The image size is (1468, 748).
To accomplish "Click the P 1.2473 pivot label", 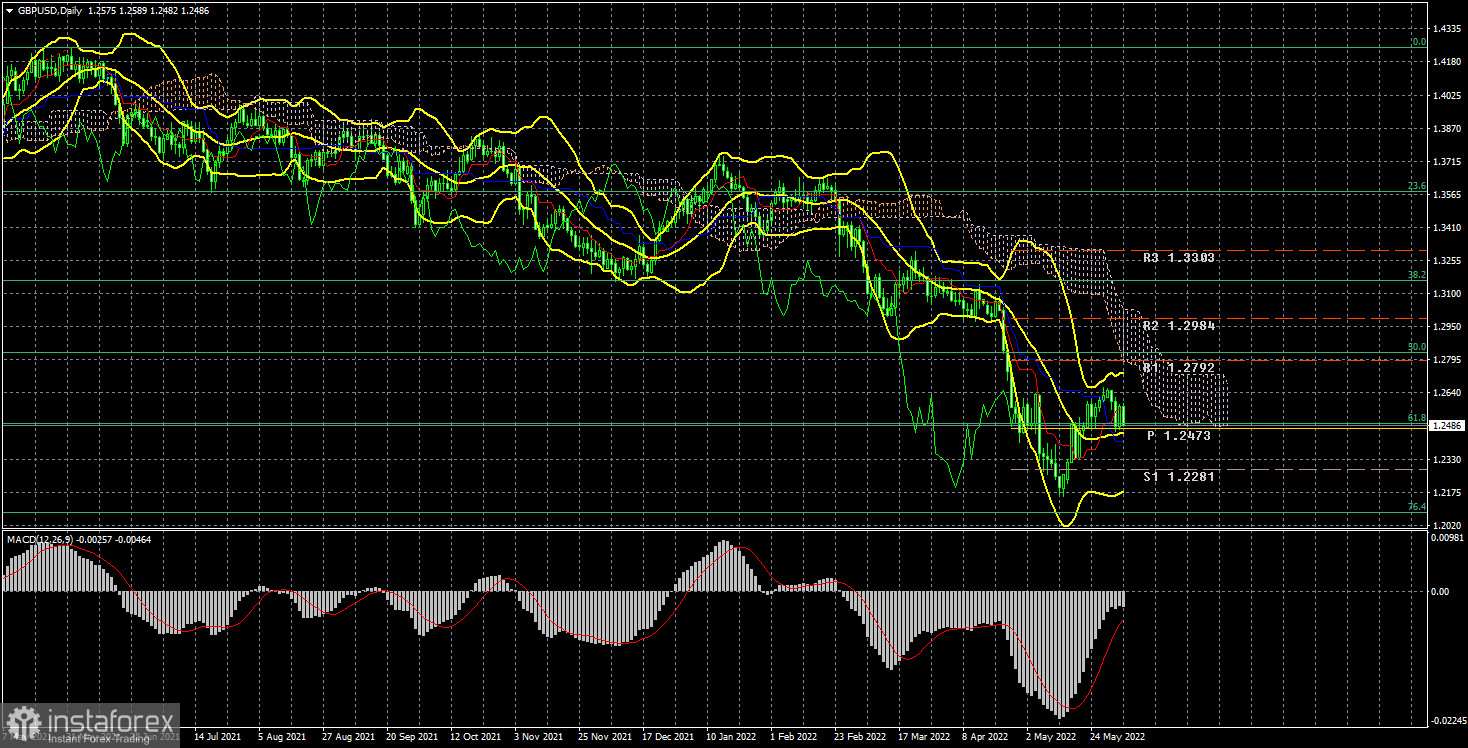I will [x=1179, y=437].
